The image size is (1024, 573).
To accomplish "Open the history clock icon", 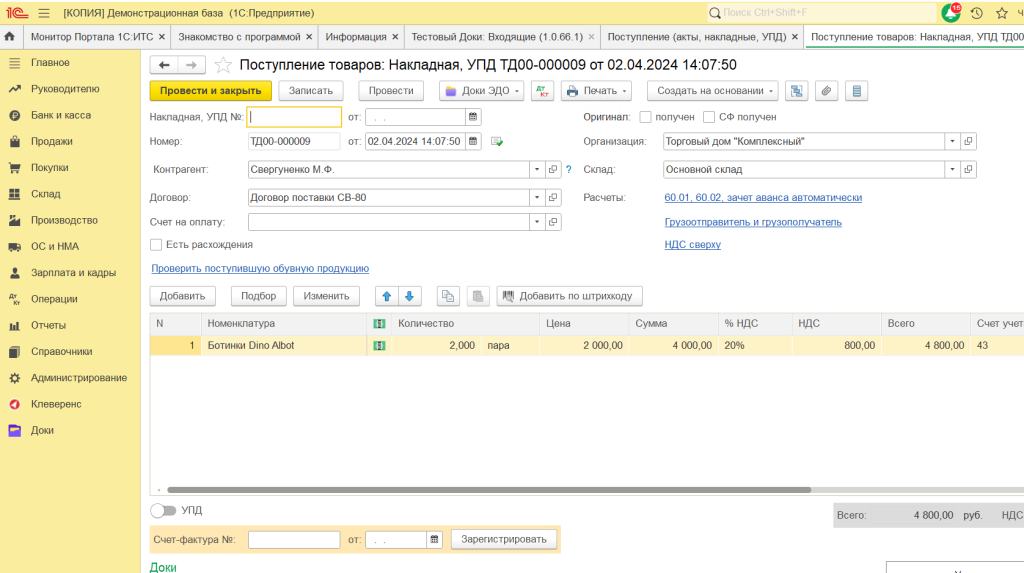I will (x=977, y=13).
